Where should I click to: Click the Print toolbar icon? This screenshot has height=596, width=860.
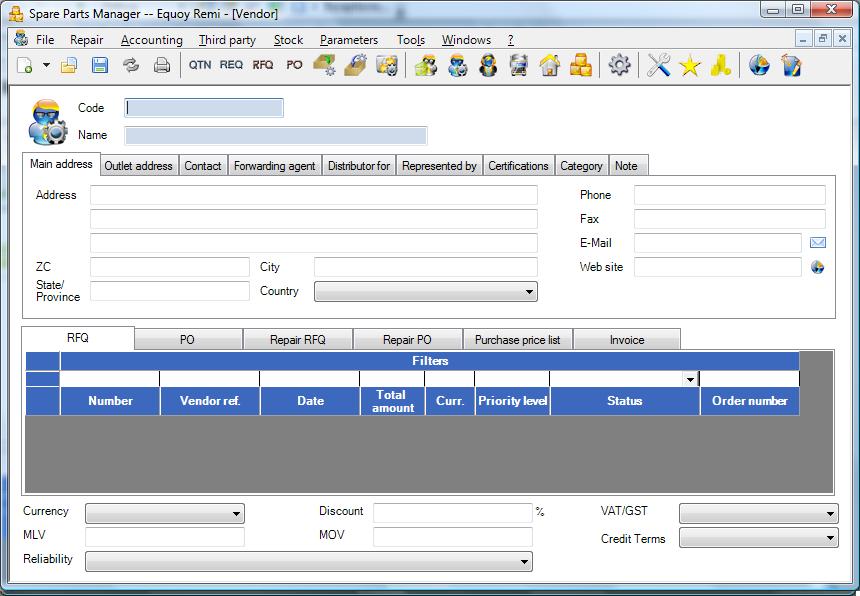click(162, 66)
